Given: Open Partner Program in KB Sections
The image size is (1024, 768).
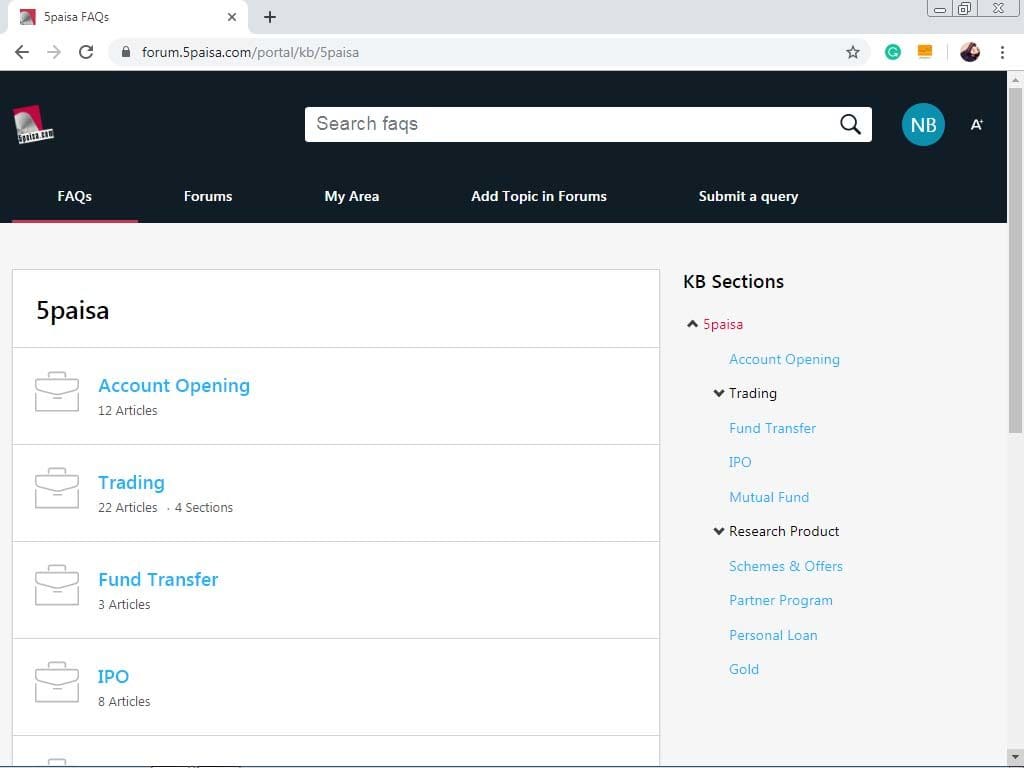Looking at the screenshot, I should 780,600.
